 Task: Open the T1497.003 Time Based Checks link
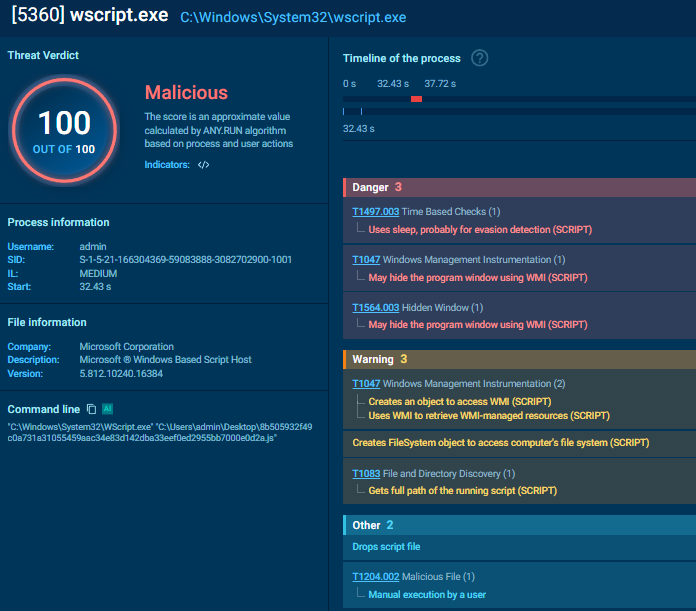point(375,212)
